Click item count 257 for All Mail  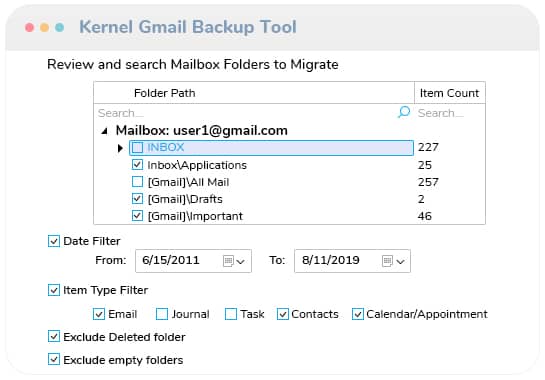[x=428, y=182]
